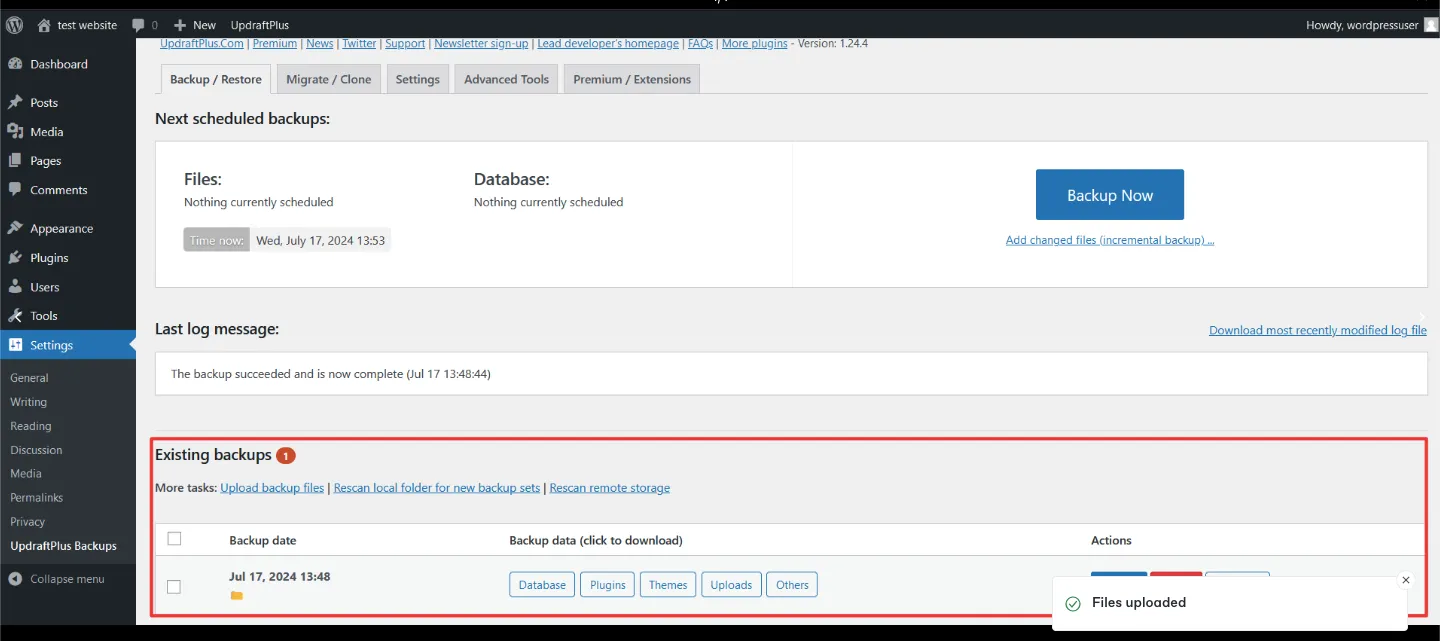
Task: Download the Plugins backup
Action: 607,585
